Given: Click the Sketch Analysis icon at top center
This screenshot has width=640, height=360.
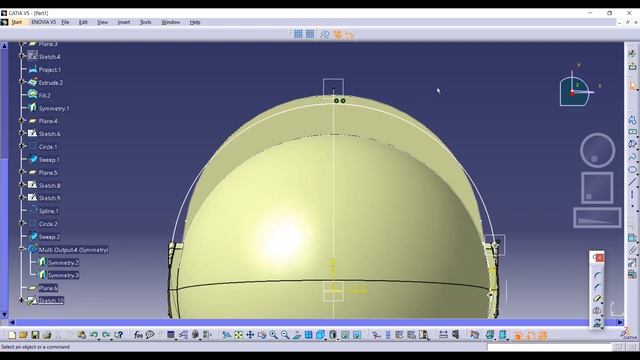Looking at the screenshot, I should (x=324, y=35).
